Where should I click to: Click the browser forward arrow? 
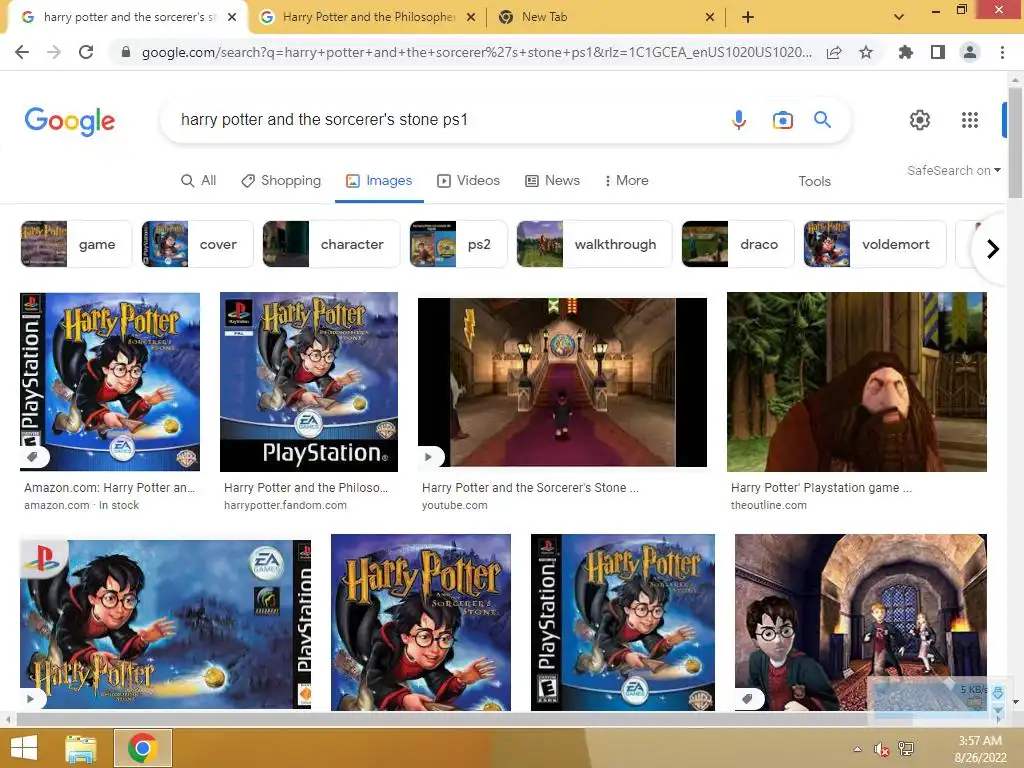(54, 52)
